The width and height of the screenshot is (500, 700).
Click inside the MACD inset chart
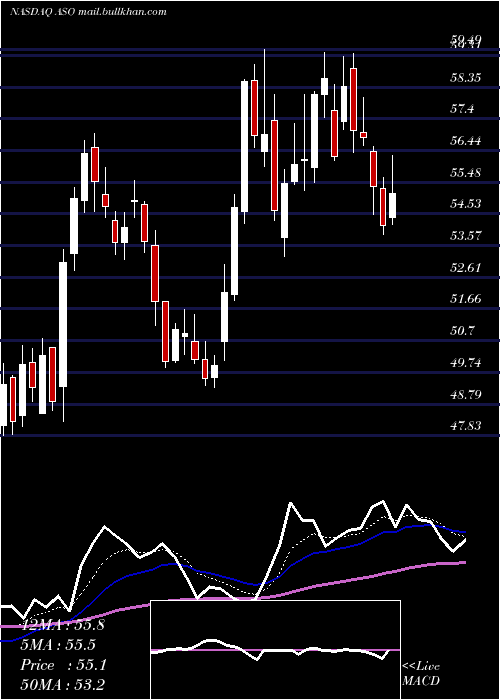click(275, 650)
